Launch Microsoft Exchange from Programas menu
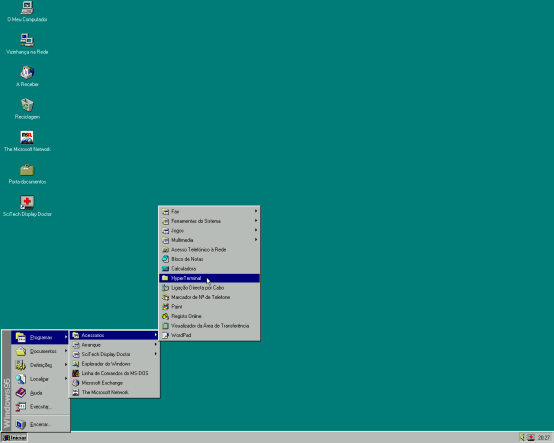This screenshot has height=443, width=554. [114, 383]
